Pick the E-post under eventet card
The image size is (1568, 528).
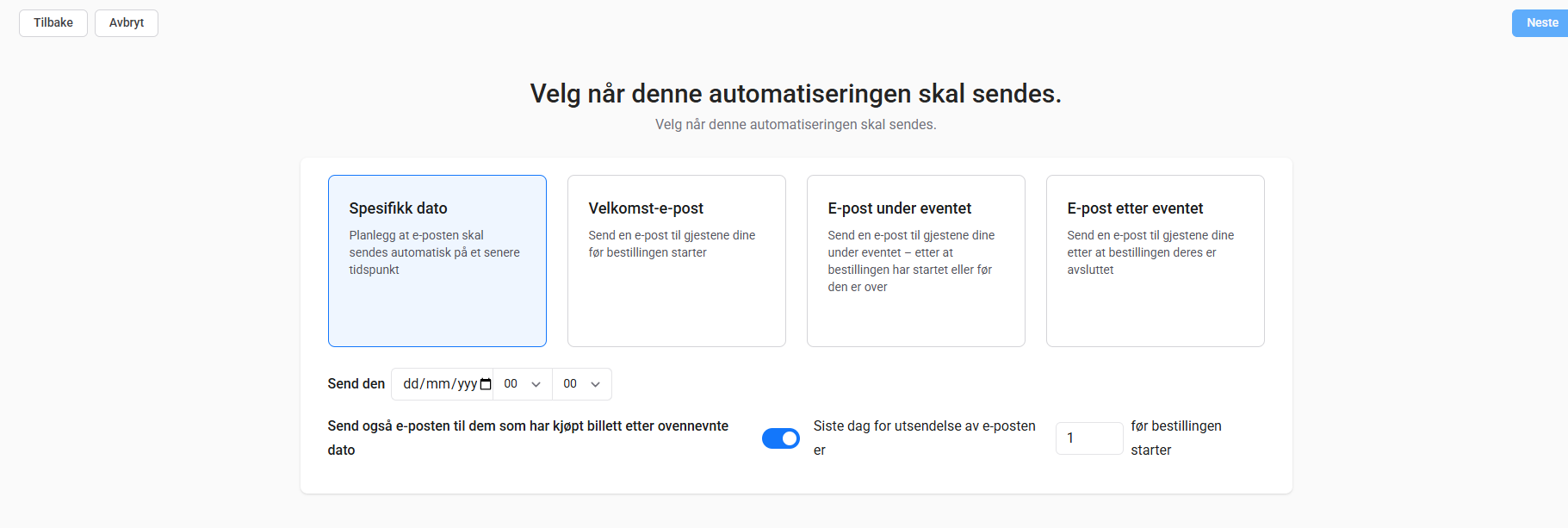tap(915, 261)
